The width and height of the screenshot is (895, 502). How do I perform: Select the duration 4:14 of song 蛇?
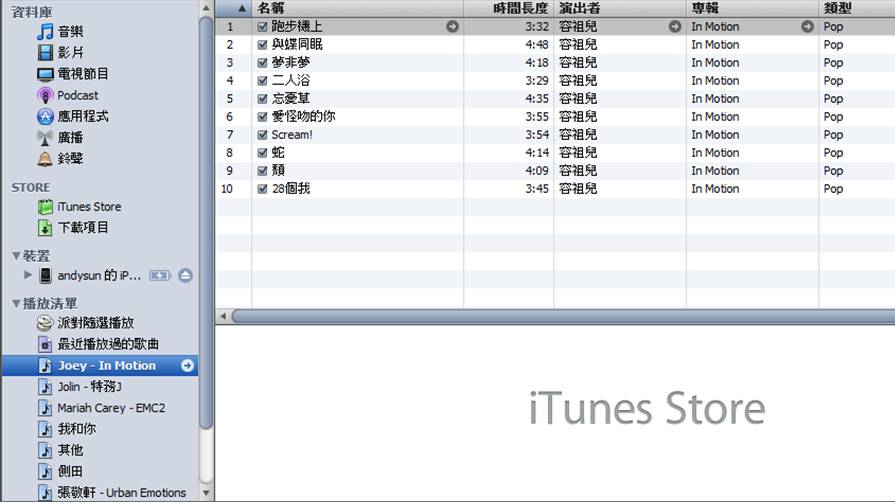pyautogui.click(x=537, y=153)
